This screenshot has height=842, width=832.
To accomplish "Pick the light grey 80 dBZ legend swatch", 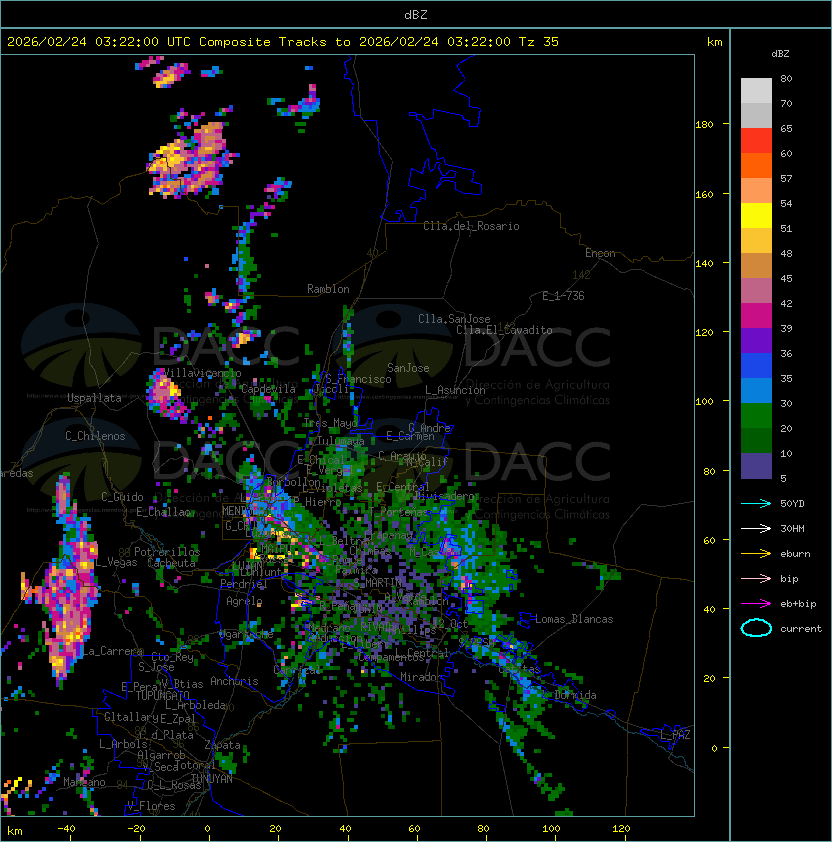I will click(x=756, y=91).
